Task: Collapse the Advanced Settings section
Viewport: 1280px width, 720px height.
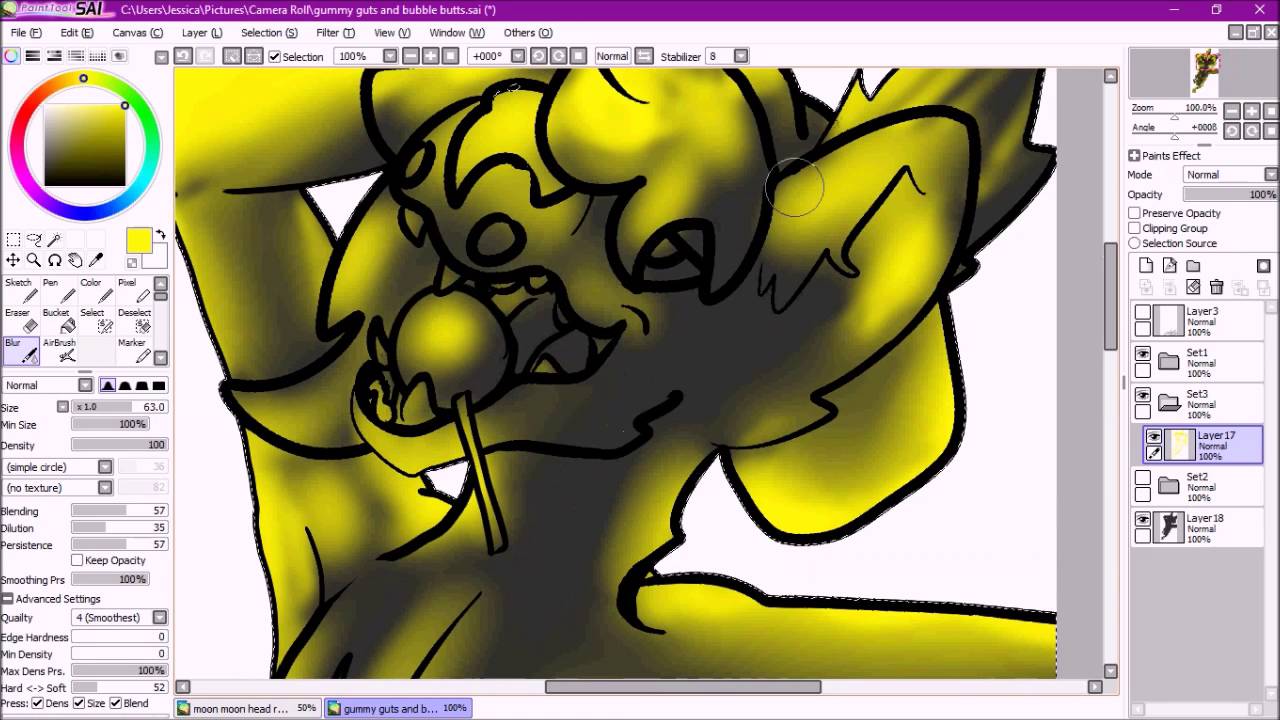Action: tap(8, 598)
